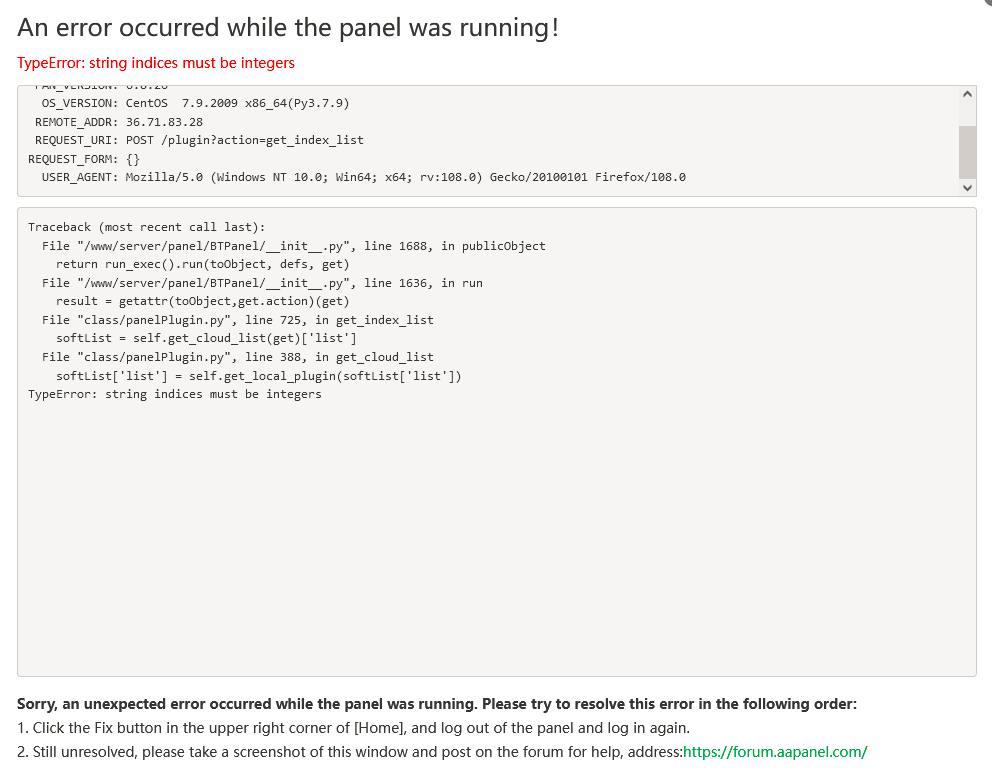Click the "Traceback (most recent call last)" line
The width and height of the screenshot is (992, 774).
pyautogui.click(x=147, y=227)
